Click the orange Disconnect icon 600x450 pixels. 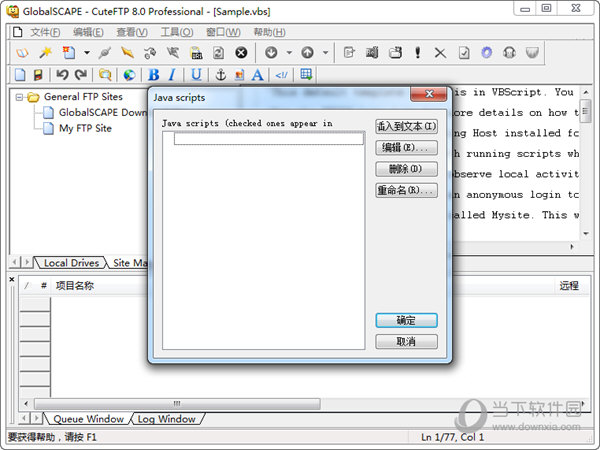(x=127, y=53)
